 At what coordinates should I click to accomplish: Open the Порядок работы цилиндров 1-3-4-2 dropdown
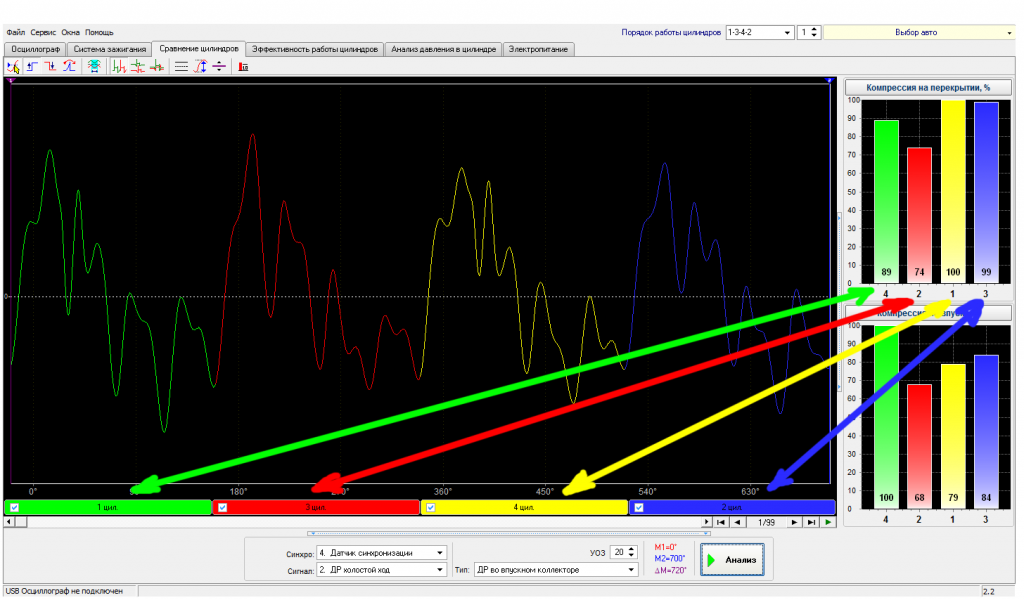(x=788, y=33)
